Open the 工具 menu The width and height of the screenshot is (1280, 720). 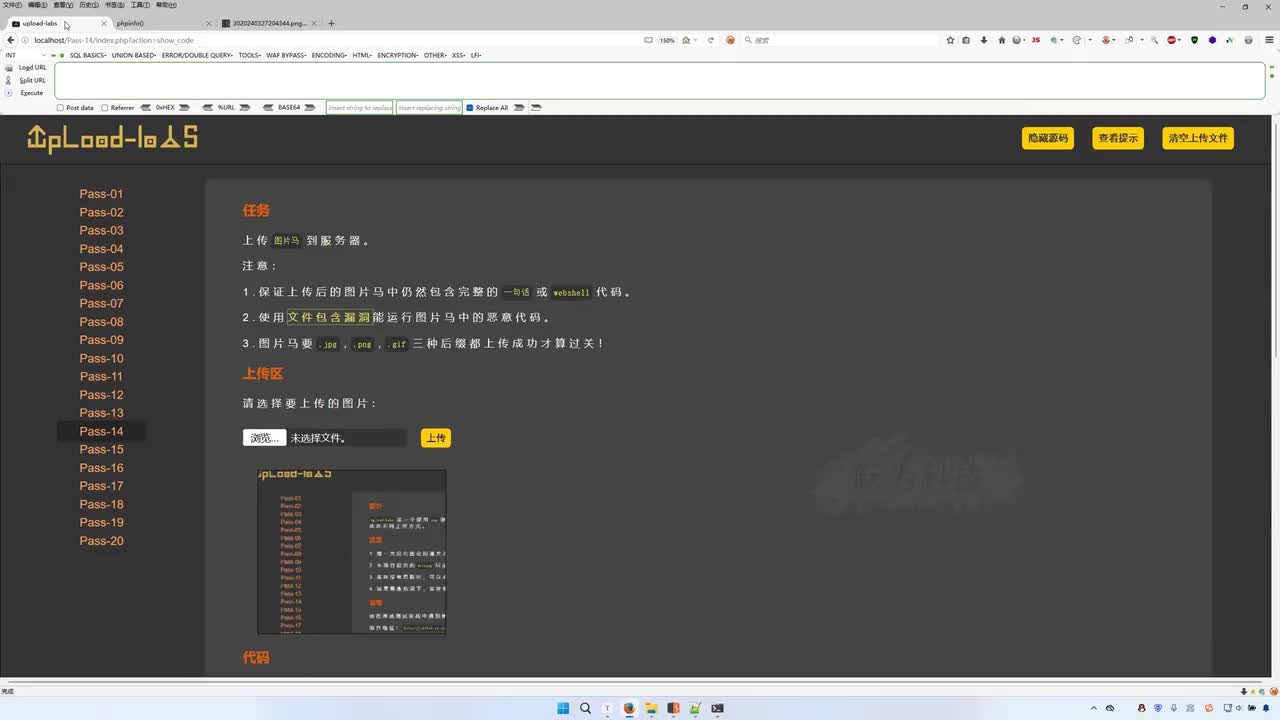140,5
